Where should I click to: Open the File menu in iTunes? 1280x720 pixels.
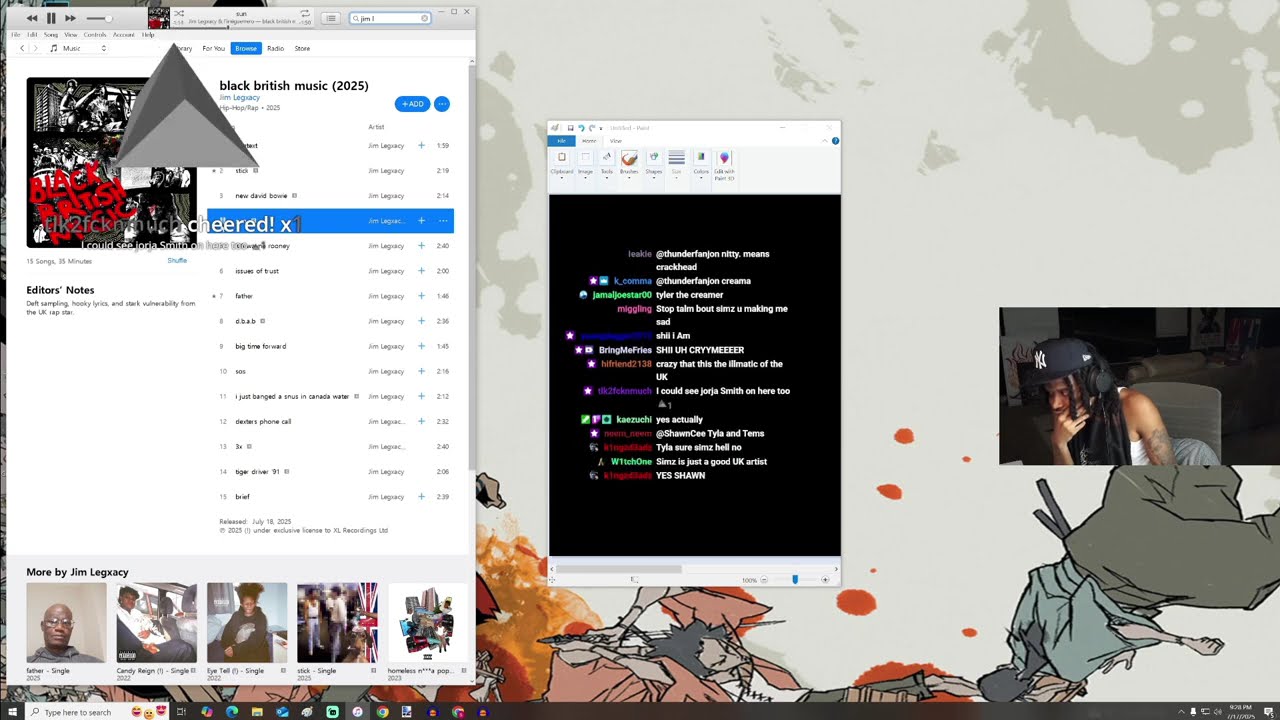[15, 35]
